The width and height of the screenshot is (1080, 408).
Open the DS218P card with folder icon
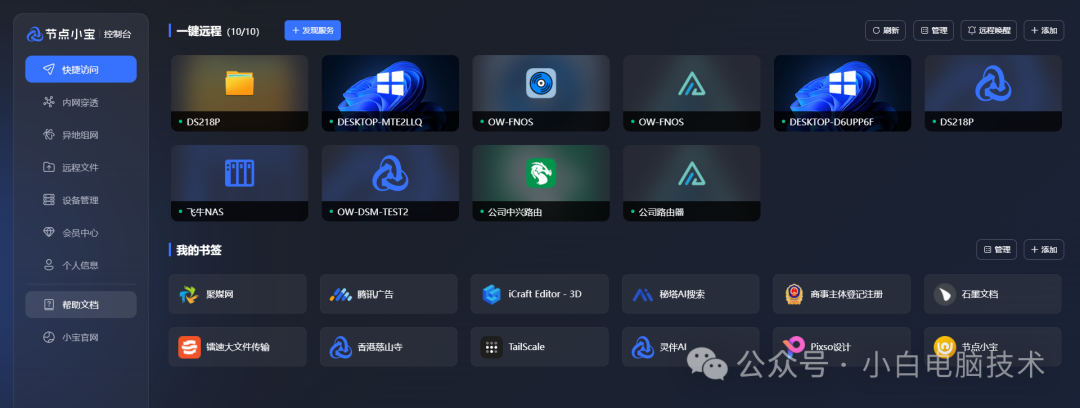pos(239,93)
